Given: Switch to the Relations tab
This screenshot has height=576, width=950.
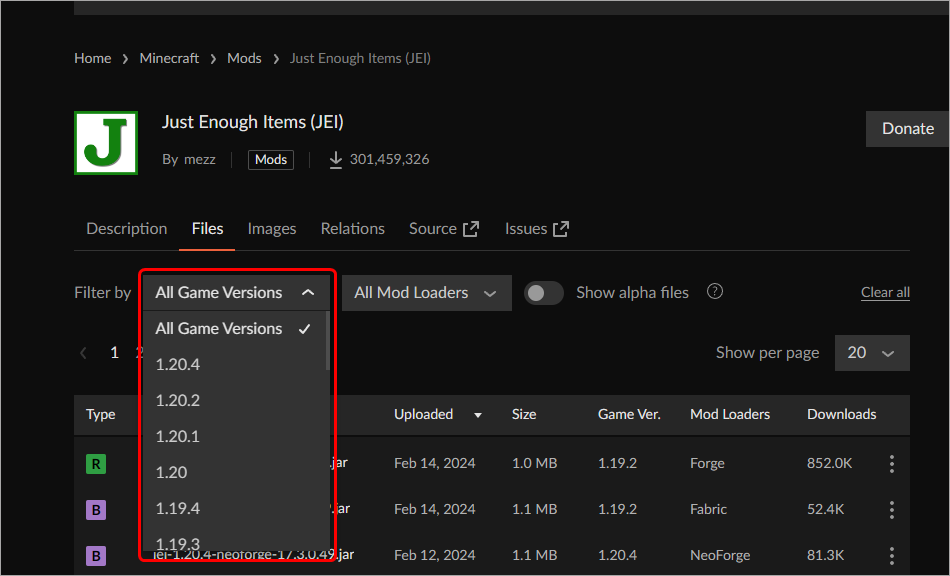Looking at the screenshot, I should (x=353, y=229).
